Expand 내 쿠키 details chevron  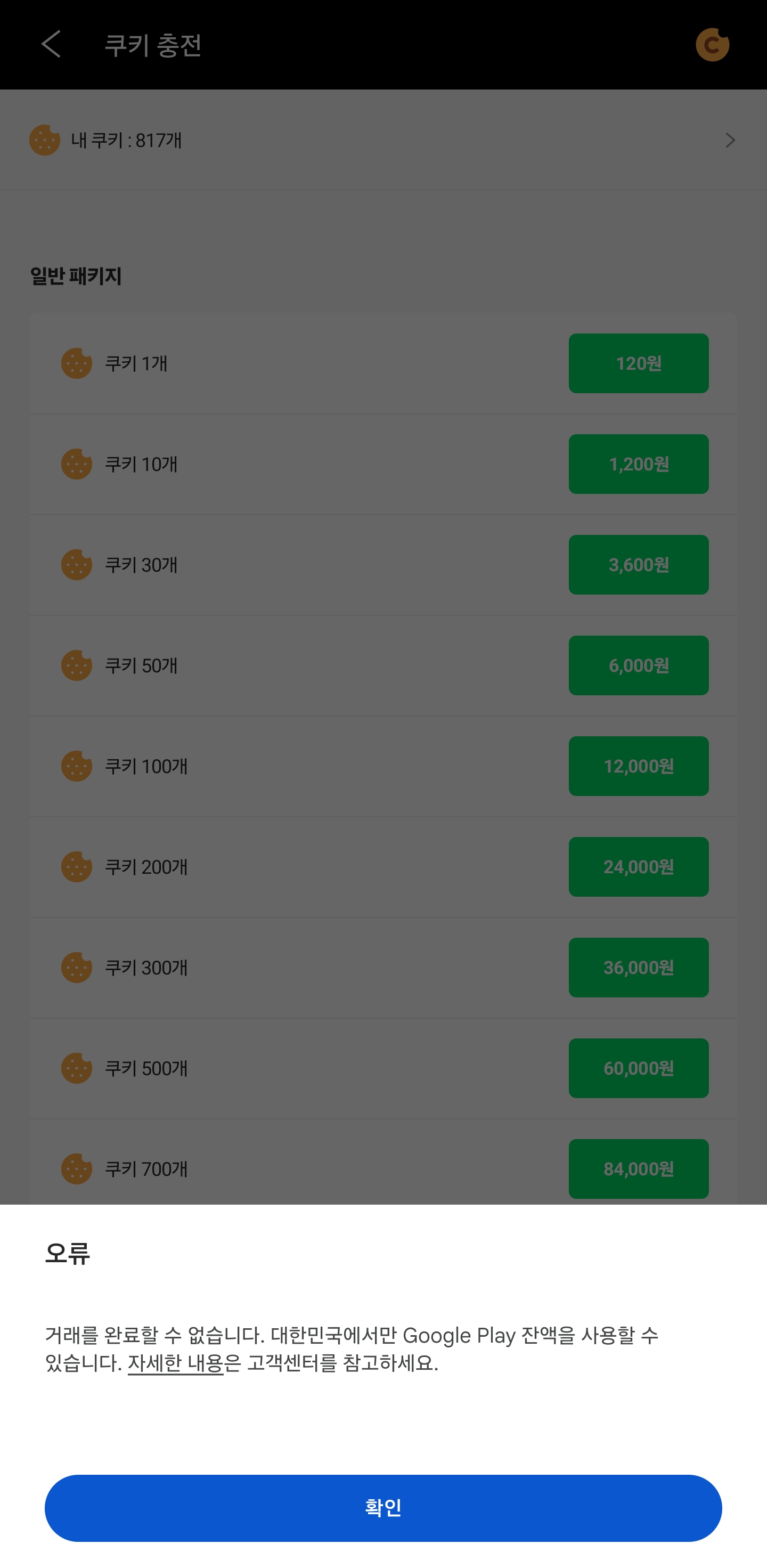(x=730, y=141)
